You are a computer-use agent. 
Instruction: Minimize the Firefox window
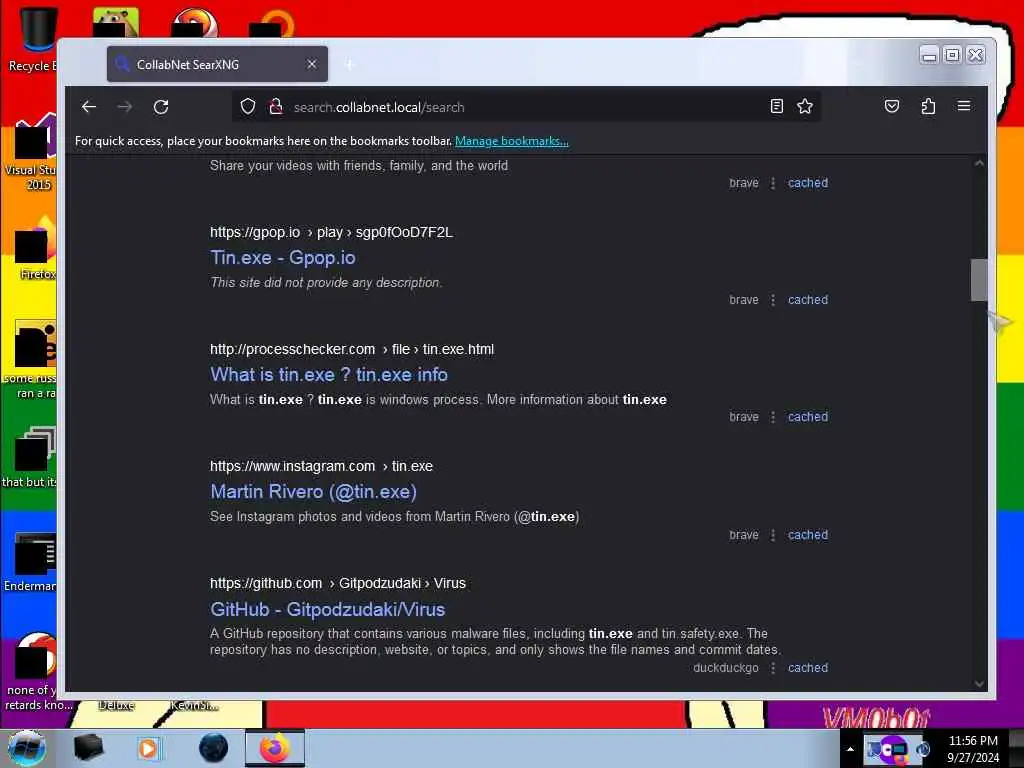click(x=929, y=56)
